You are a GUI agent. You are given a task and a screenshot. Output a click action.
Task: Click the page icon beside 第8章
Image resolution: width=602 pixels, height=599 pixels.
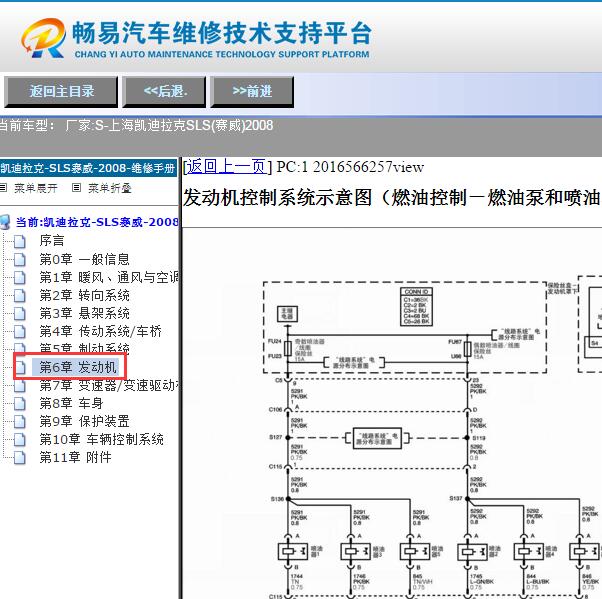(20, 404)
